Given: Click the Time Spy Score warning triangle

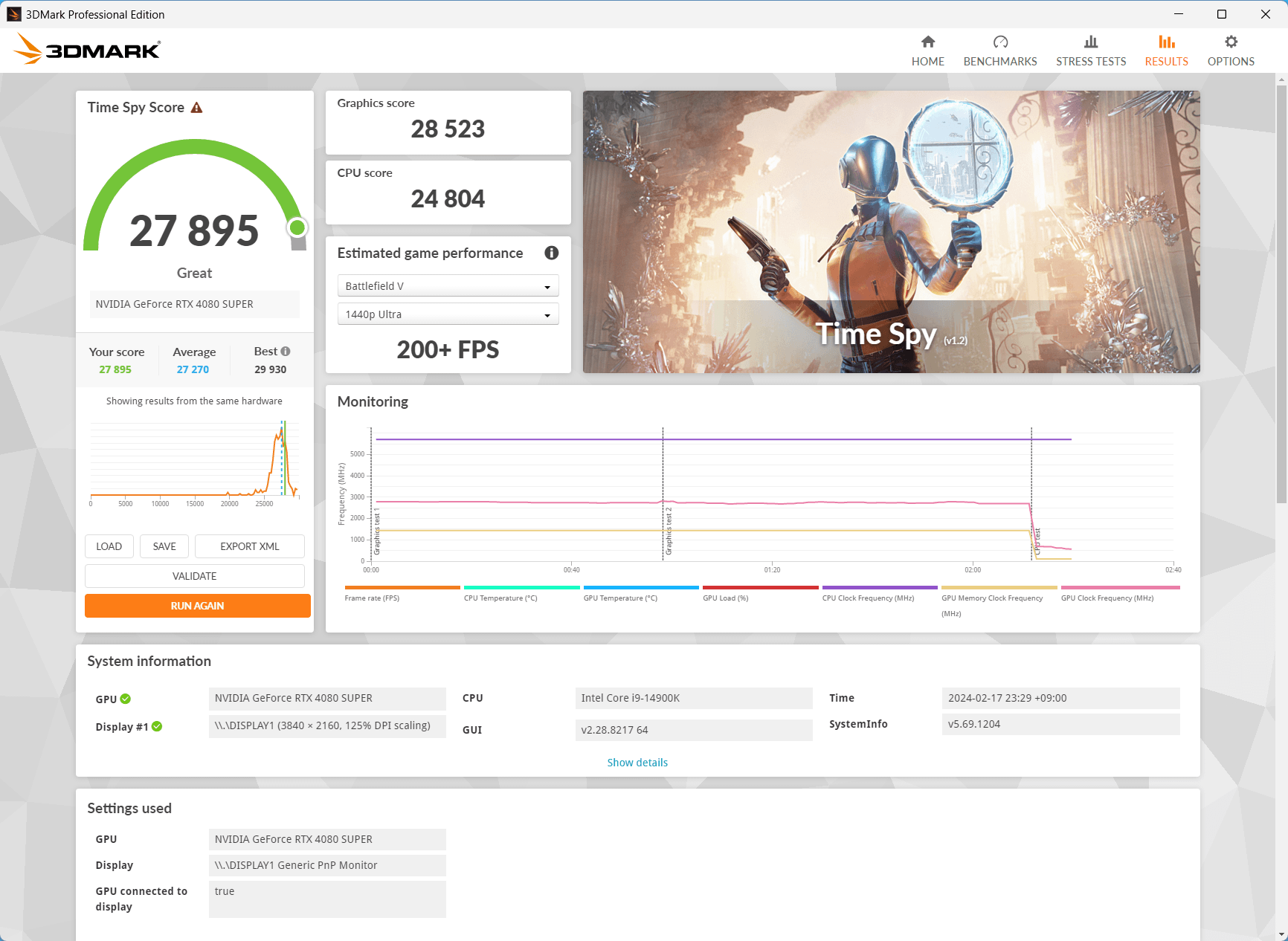Looking at the screenshot, I should tap(196, 108).
